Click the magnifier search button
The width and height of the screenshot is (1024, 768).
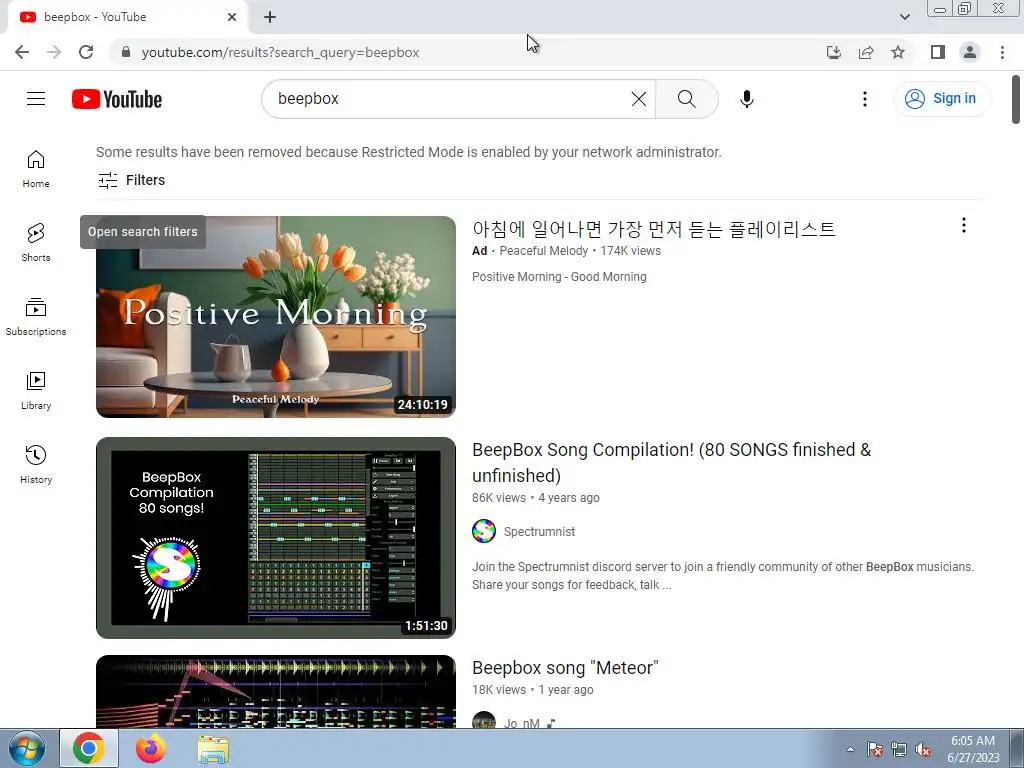[x=686, y=99]
